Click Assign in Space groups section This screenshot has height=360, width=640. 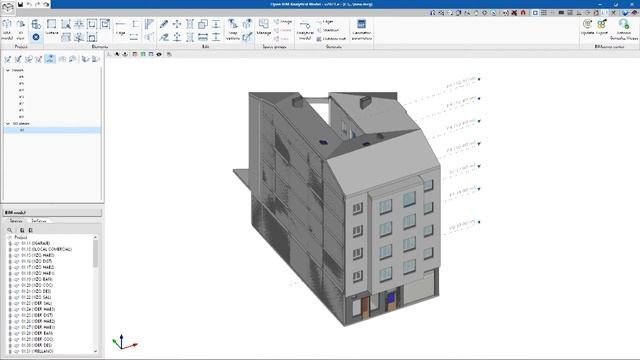point(283,22)
